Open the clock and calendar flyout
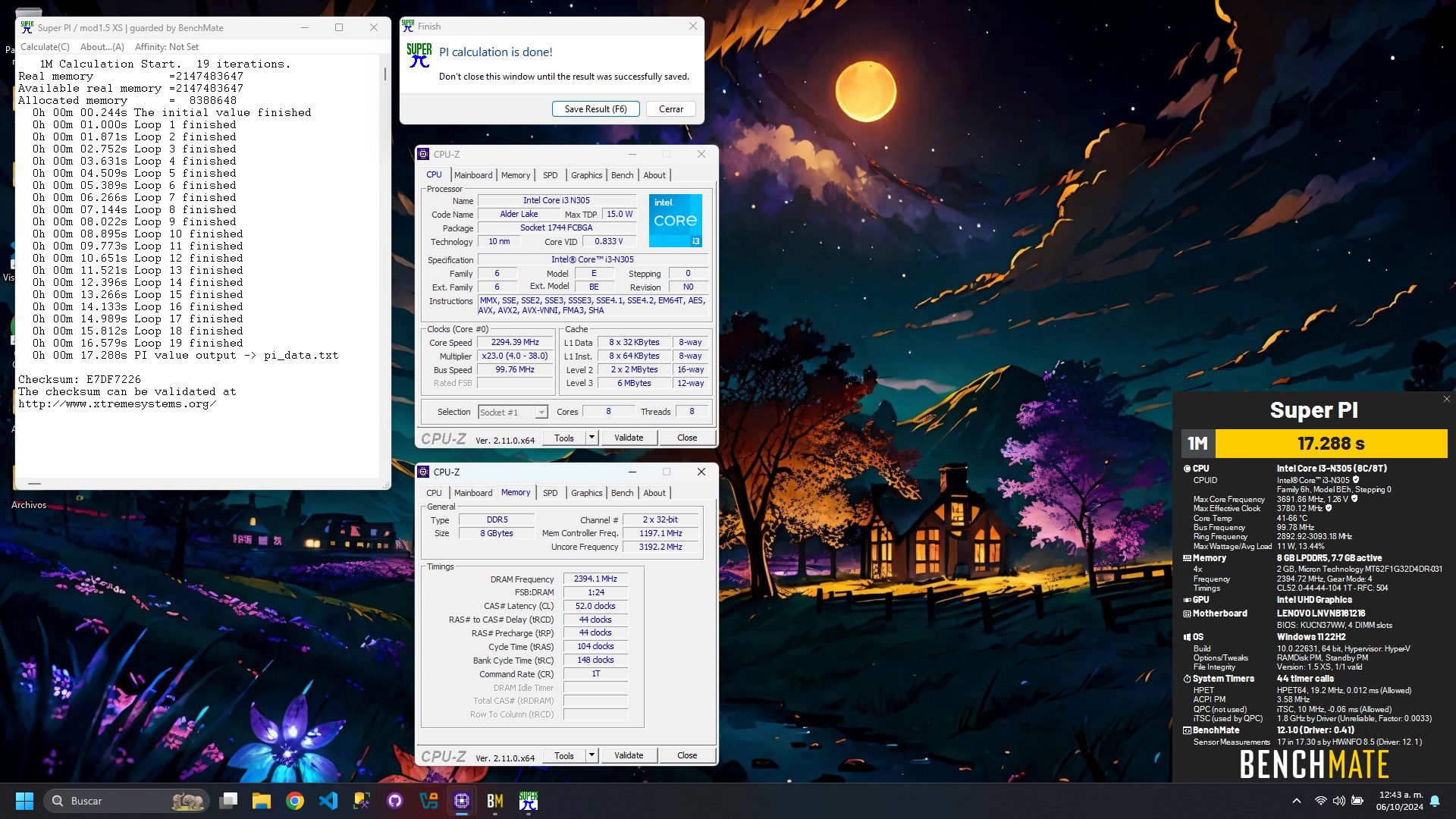This screenshot has height=819, width=1456. 1400,801
